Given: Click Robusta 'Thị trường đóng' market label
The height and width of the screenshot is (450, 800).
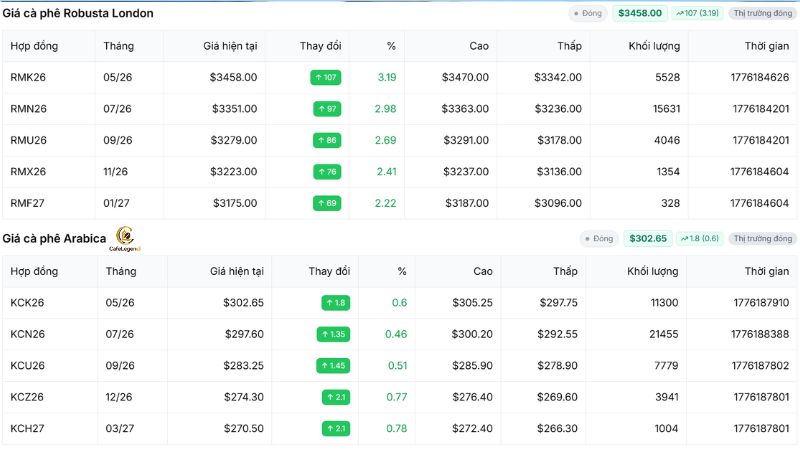Looking at the screenshot, I should point(763,13).
